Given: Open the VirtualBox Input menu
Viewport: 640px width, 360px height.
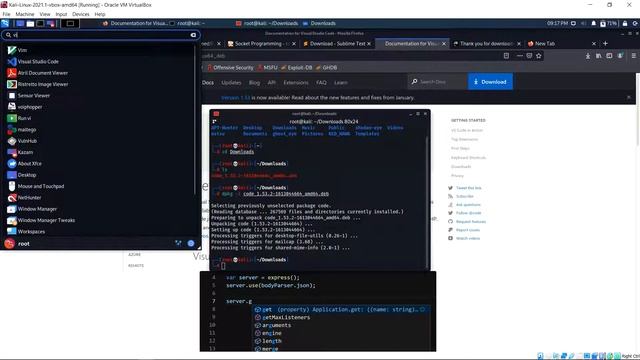Looking at the screenshot, I should [x=61, y=14].
